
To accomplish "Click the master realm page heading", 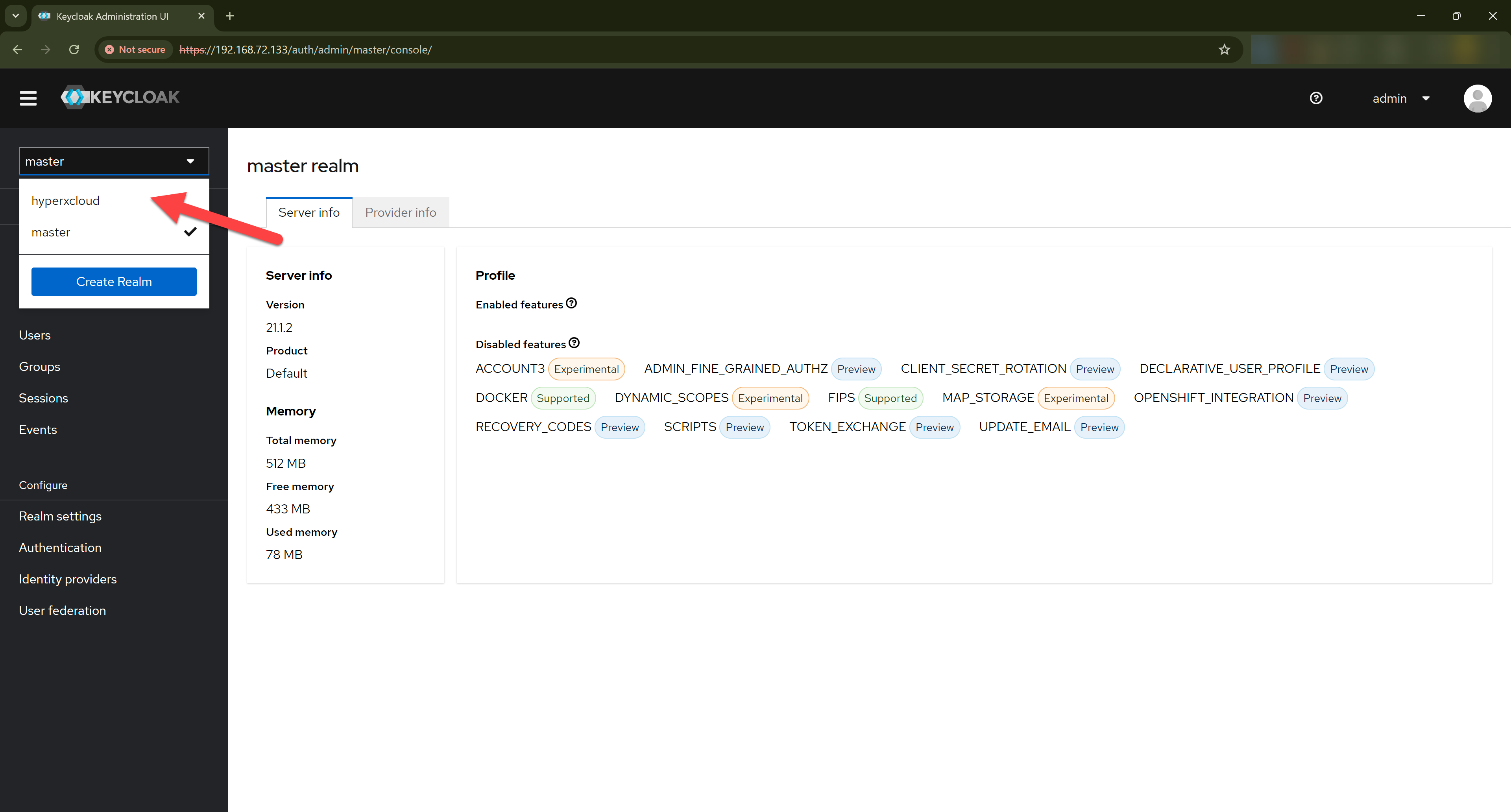I will (x=303, y=166).
